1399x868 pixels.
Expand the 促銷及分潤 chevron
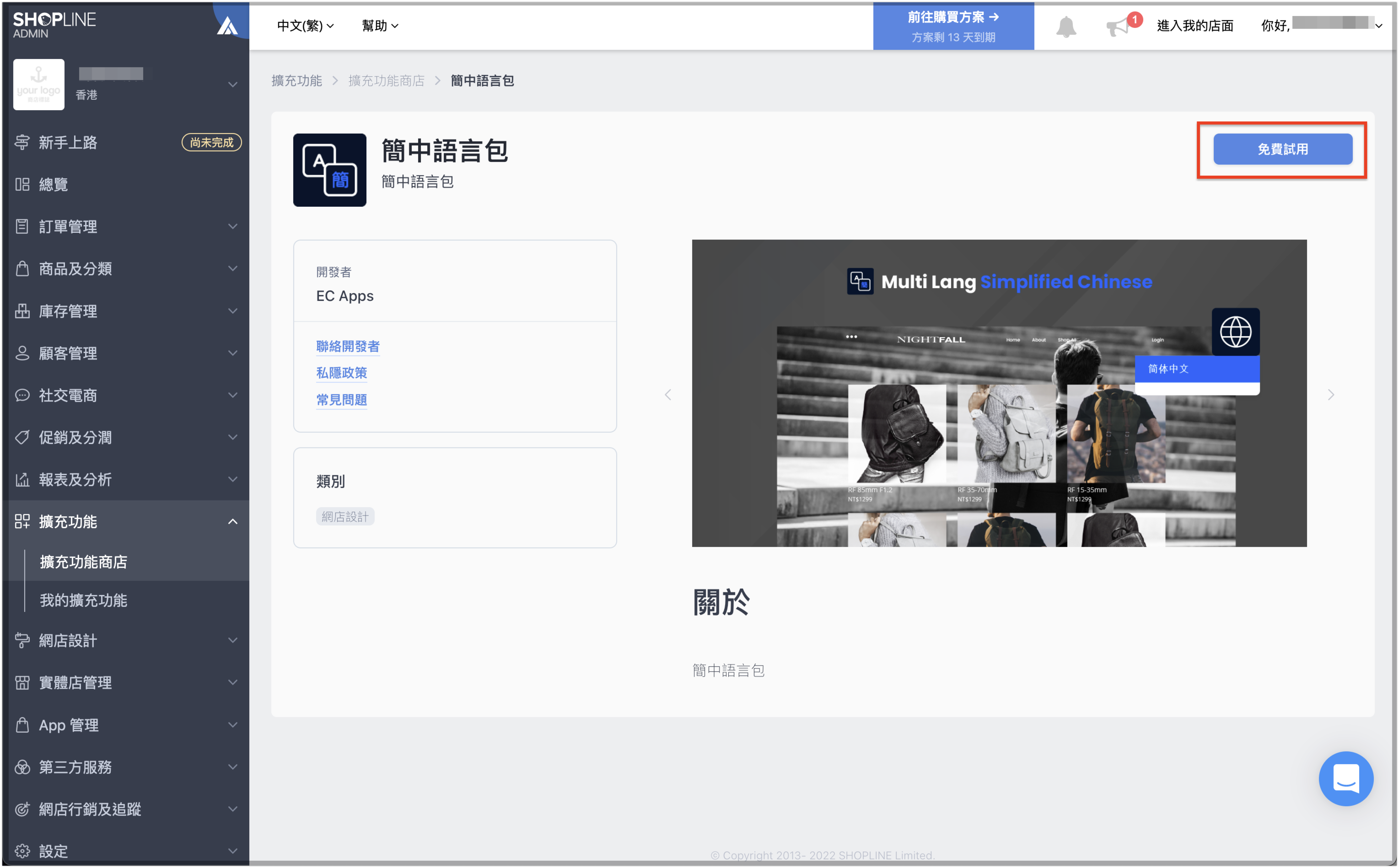coord(233,437)
